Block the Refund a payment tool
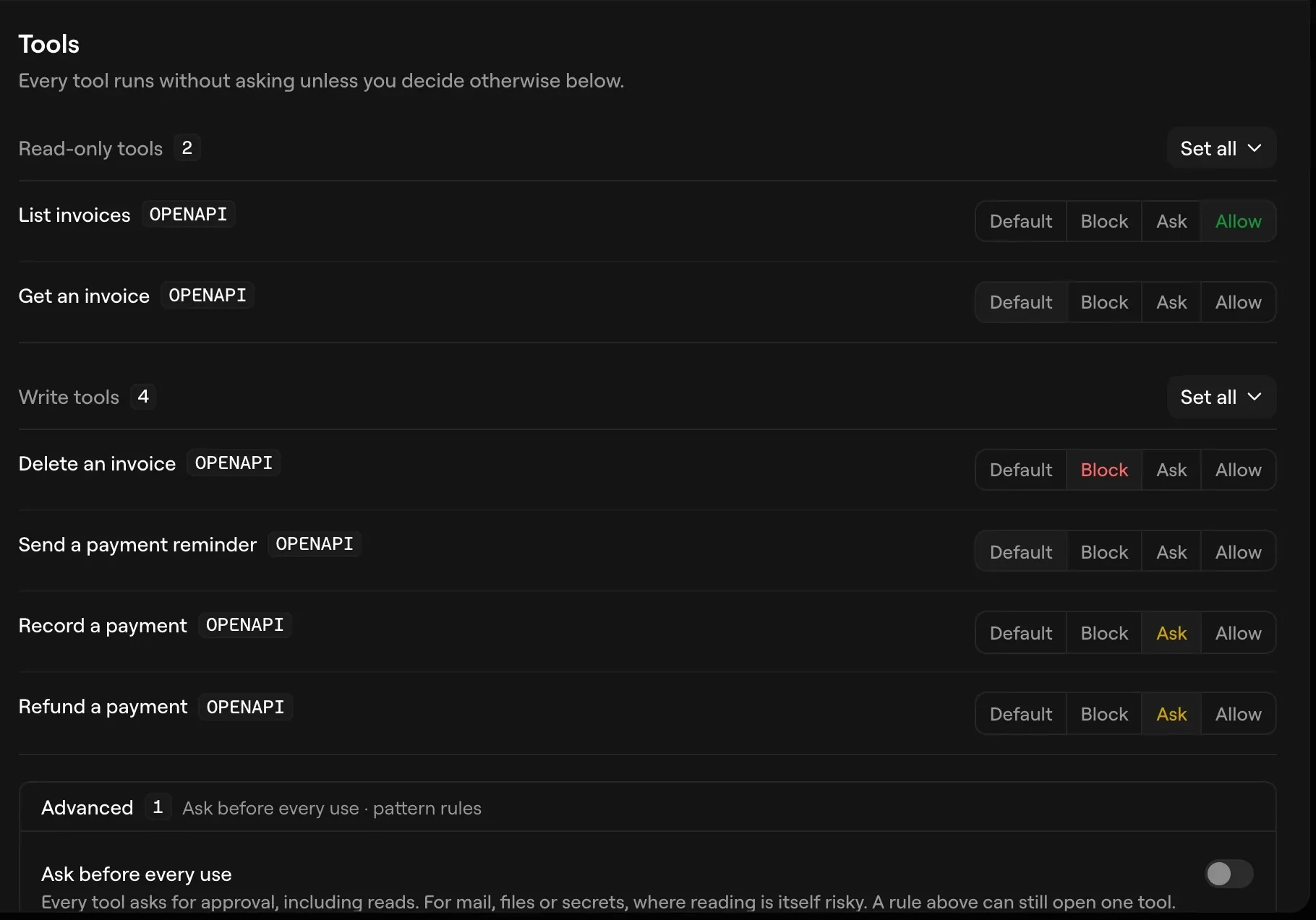This screenshot has height=920, width=1316. tap(1104, 714)
